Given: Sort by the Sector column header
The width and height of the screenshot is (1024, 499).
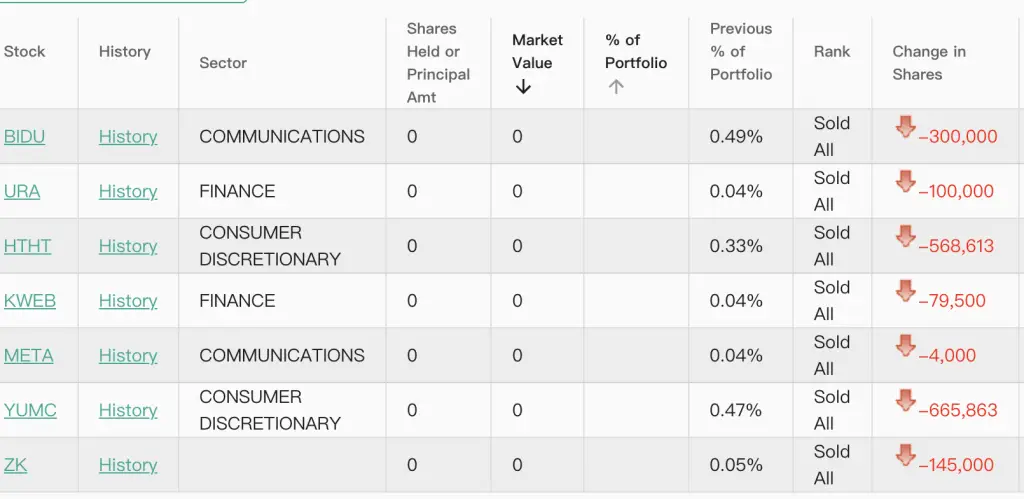Looking at the screenshot, I should [x=223, y=63].
